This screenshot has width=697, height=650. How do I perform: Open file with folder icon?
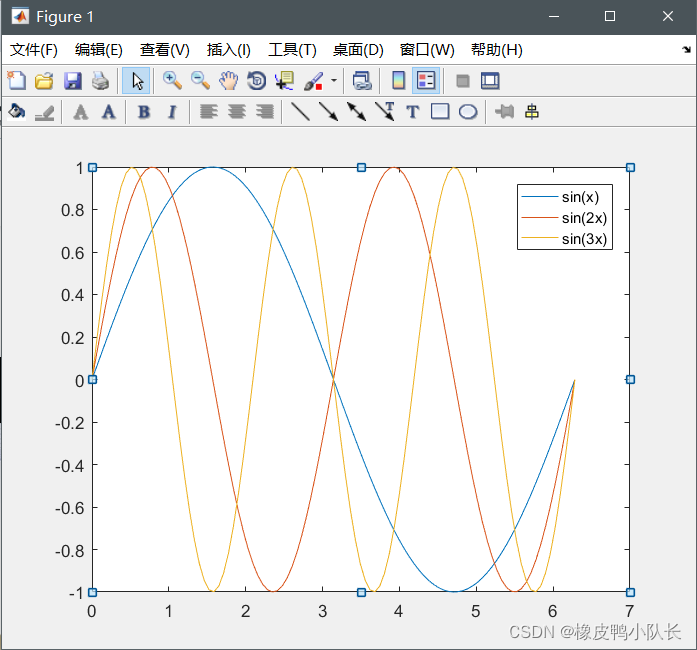pyautogui.click(x=44, y=81)
